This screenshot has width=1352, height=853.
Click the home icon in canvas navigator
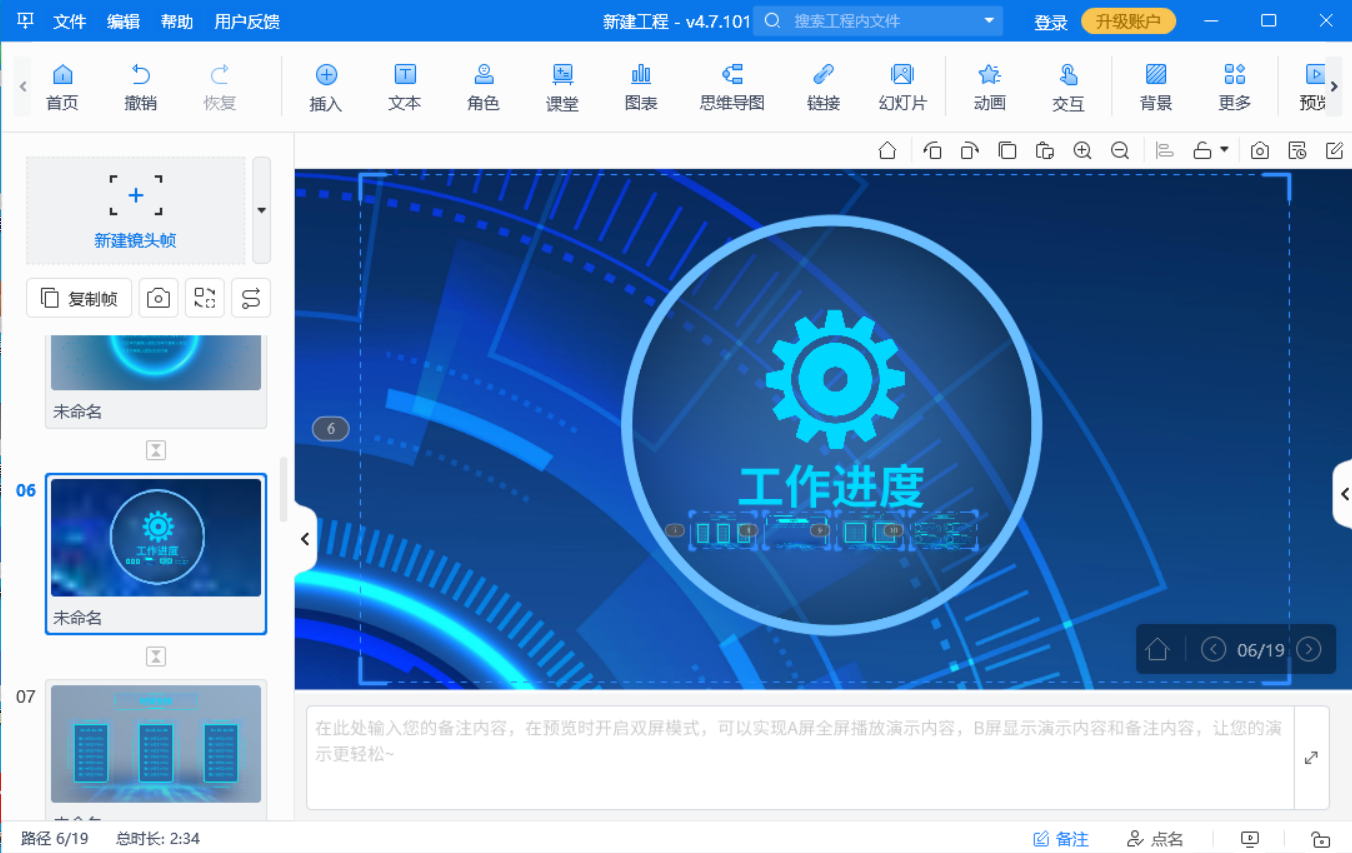tap(1157, 649)
